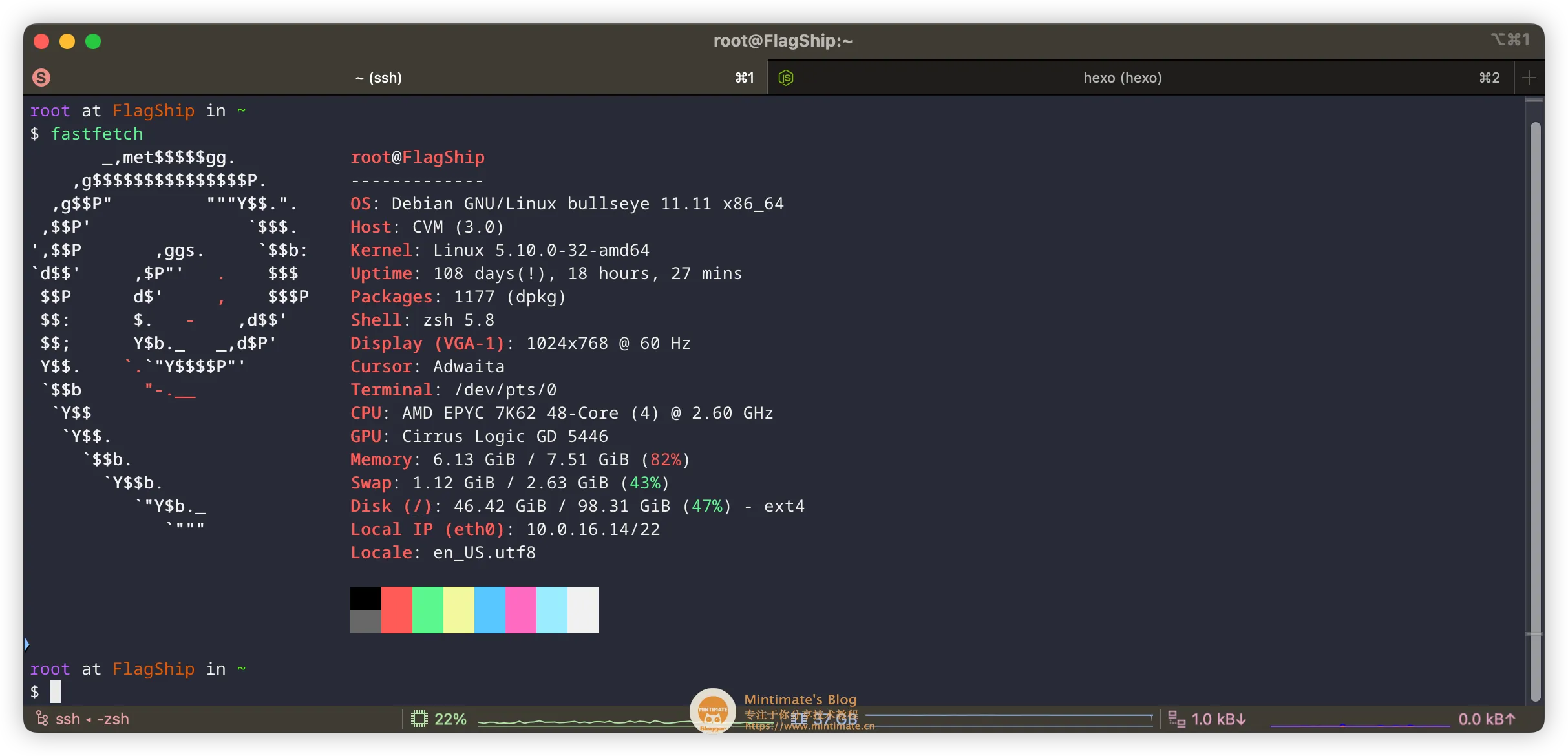The height and width of the screenshot is (756, 1568).
Task: Click the pink color block in palette
Action: (520, 609)
